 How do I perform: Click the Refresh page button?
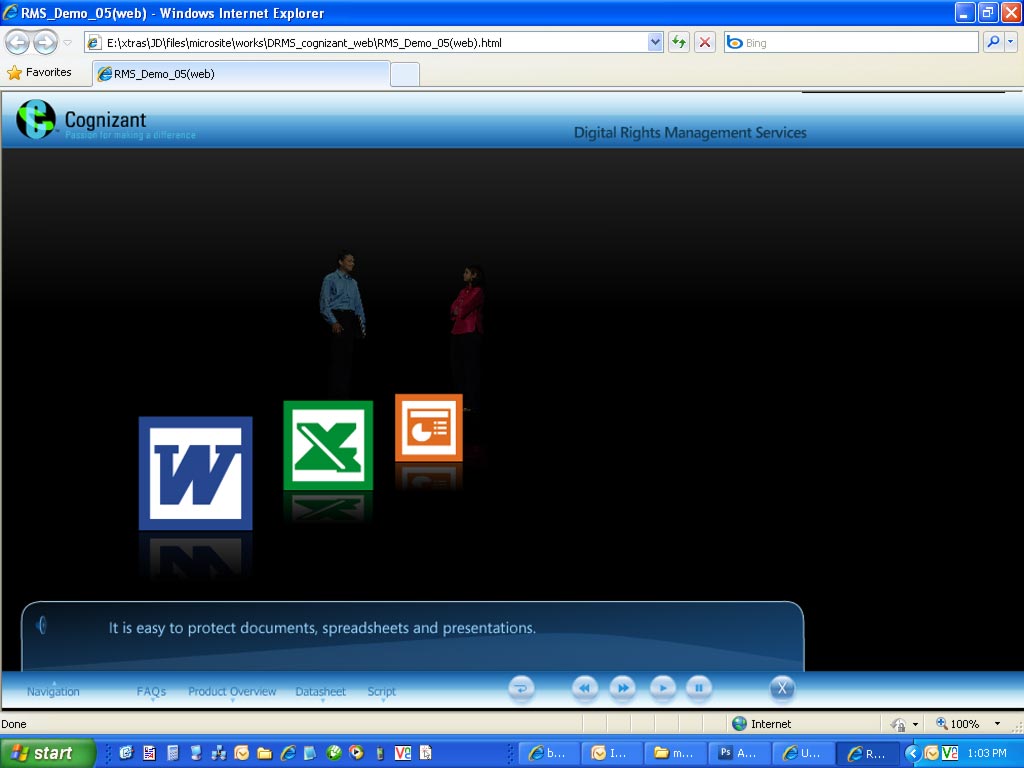(x=679, y=42)
